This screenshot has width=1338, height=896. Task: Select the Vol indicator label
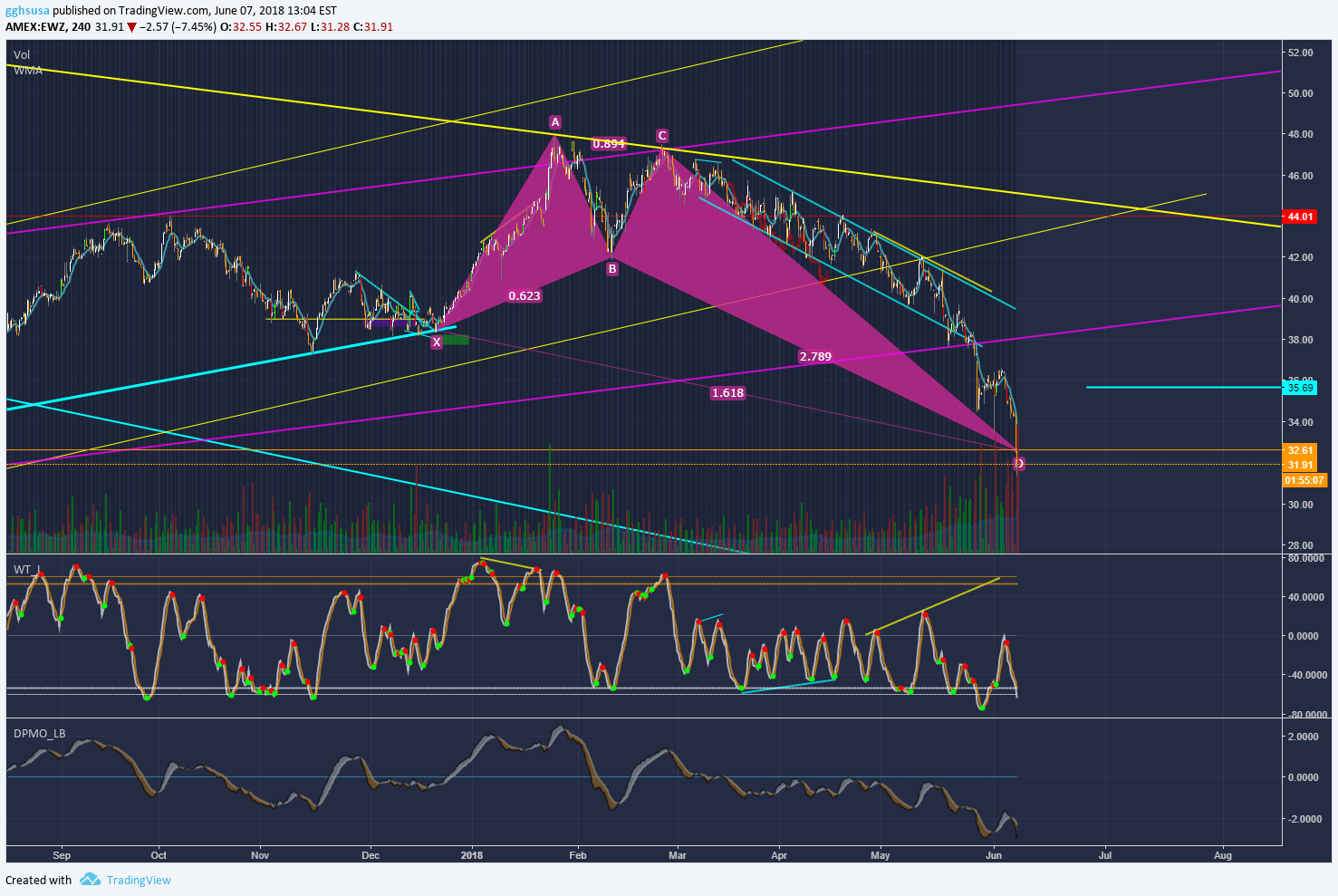coord(22,55)
